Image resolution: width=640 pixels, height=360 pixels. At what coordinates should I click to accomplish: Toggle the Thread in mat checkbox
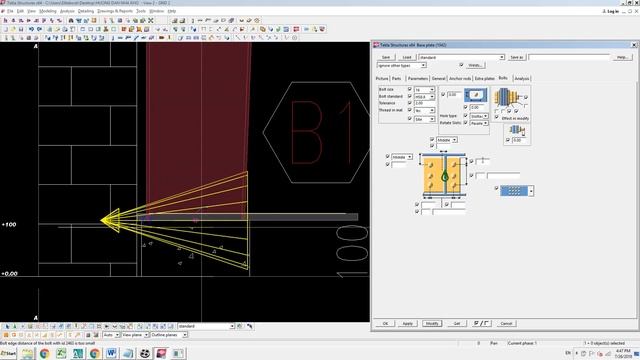410,110
